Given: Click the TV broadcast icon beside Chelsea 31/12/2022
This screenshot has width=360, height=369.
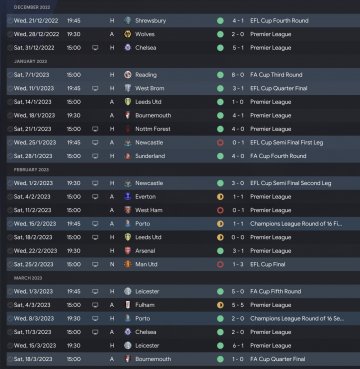Looking at the screenshot, I should [x=95, y=48].
